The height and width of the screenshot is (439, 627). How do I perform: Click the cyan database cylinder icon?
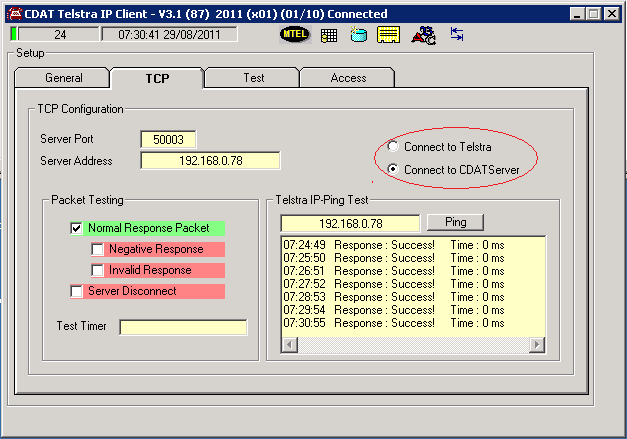[x=359, y=34]
